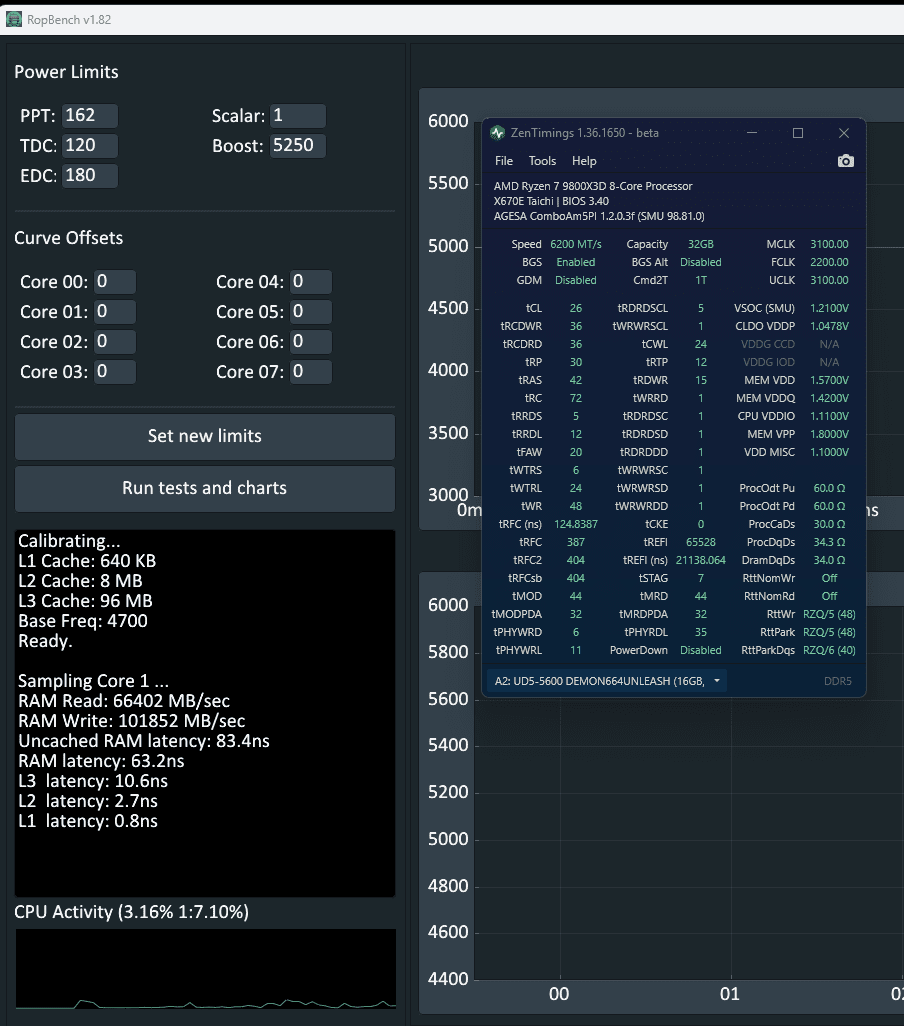The width and height of the screenshot is (904, 1026).
Task: Click the RAM Write 101852 MB/sec line
Action: 131,721
